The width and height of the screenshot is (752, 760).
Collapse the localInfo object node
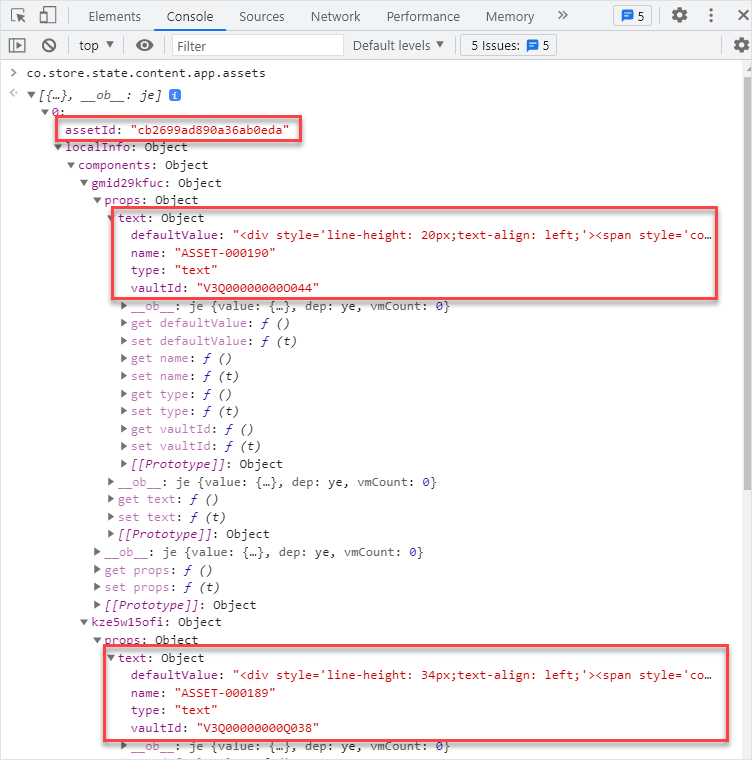coord(58,148)
